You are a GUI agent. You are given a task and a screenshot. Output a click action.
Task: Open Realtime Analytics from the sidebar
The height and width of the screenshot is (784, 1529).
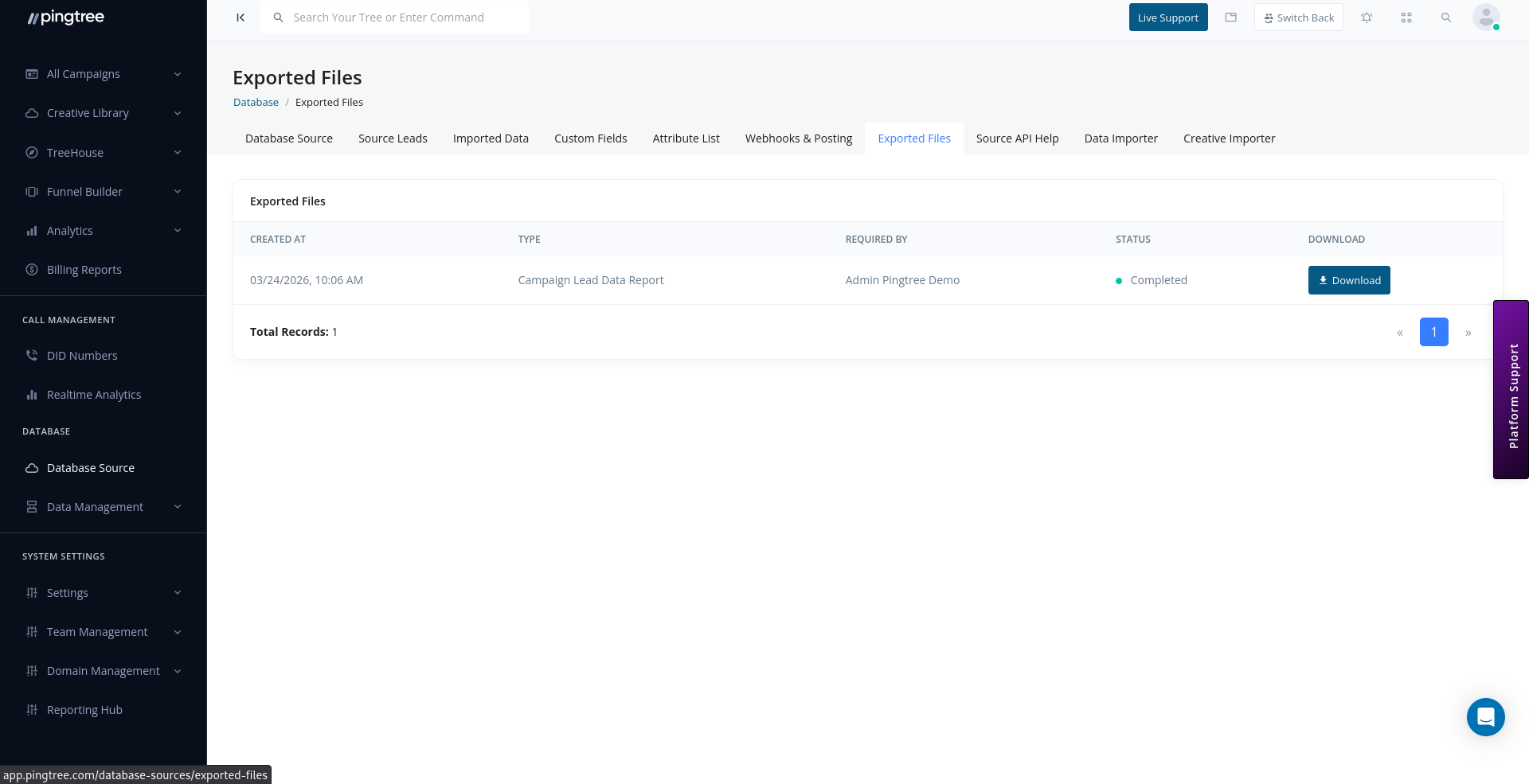[x=95, y=394]
